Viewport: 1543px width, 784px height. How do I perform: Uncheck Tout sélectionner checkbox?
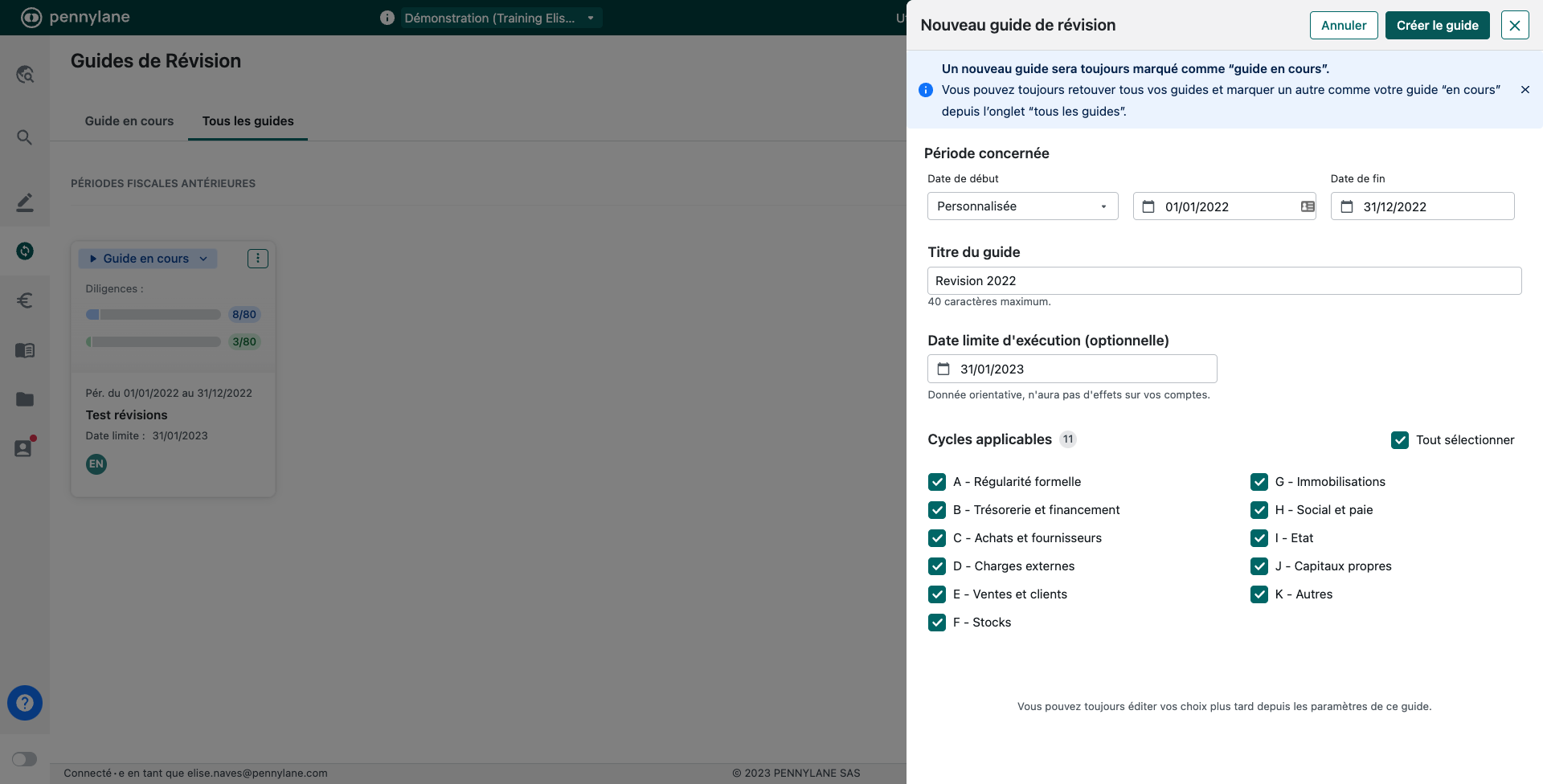point(1400,440)
